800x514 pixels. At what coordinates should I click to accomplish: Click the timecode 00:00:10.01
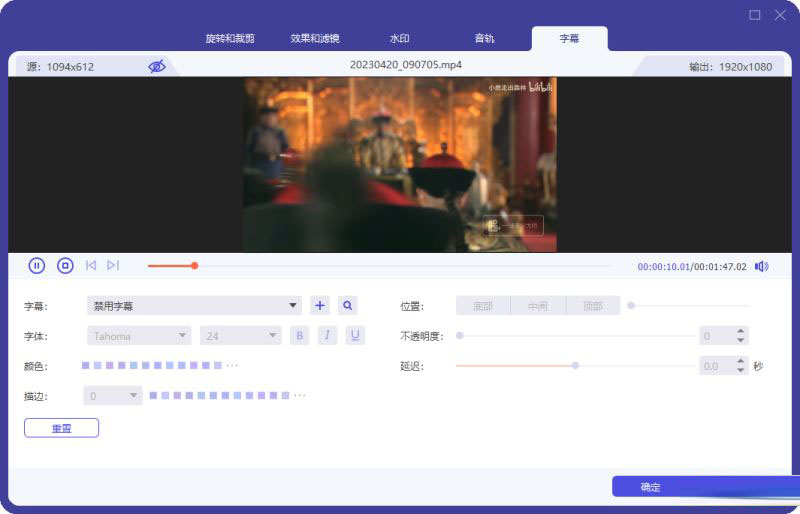[663, 266]
